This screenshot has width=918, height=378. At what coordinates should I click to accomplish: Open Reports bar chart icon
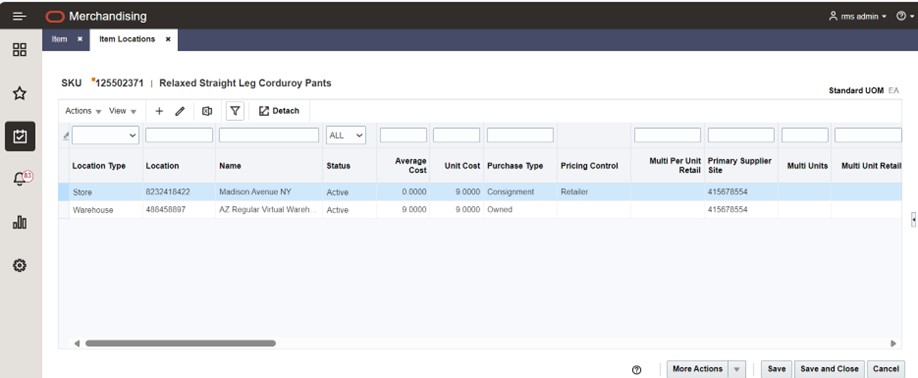[20, 222]
